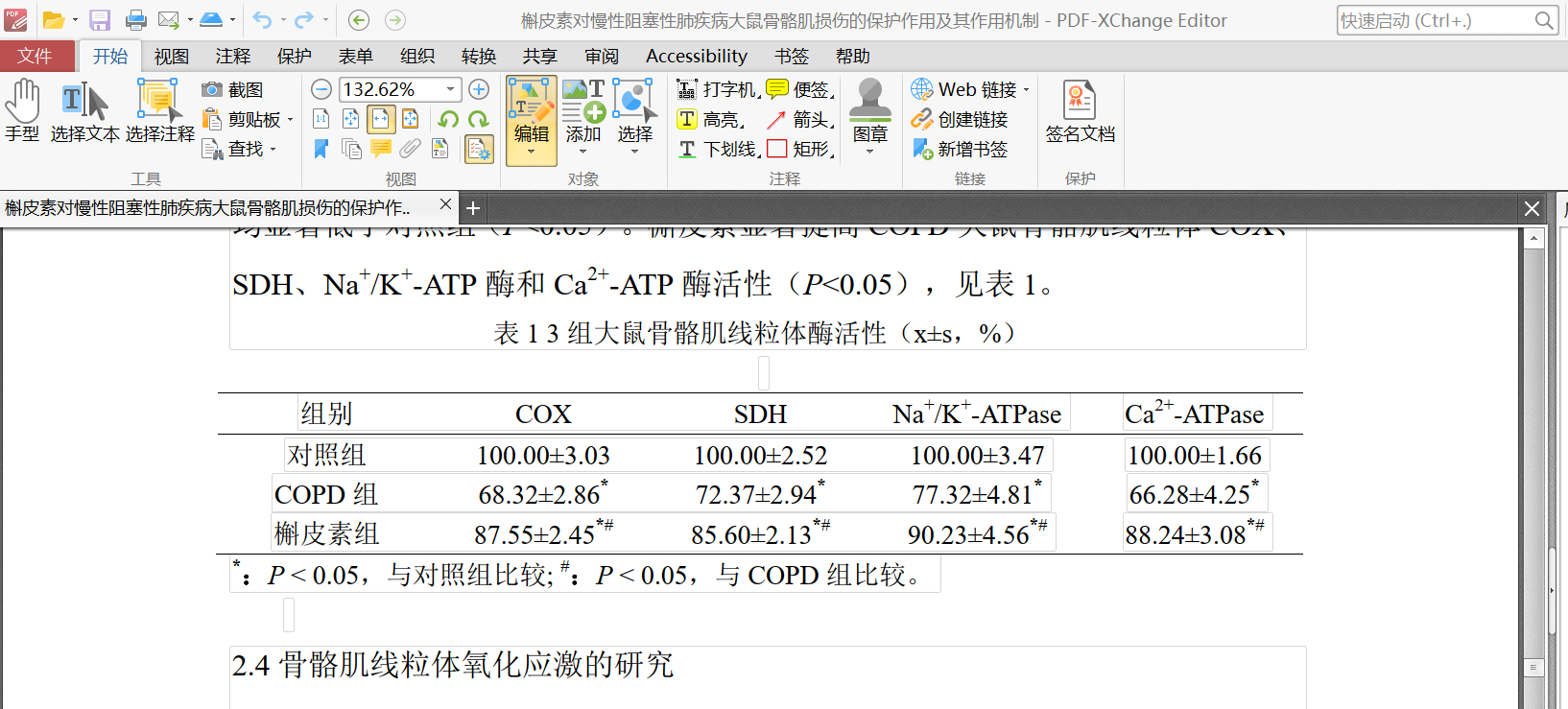
Task: Open the 帮助 (Help) tab
Action: pos(853,57)
